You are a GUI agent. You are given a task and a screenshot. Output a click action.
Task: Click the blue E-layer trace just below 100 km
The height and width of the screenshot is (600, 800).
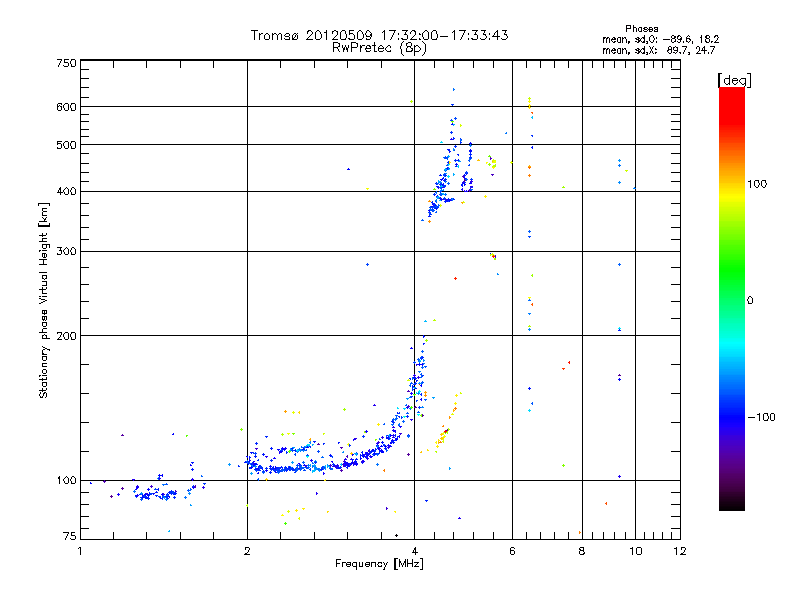tap(156, 494)
